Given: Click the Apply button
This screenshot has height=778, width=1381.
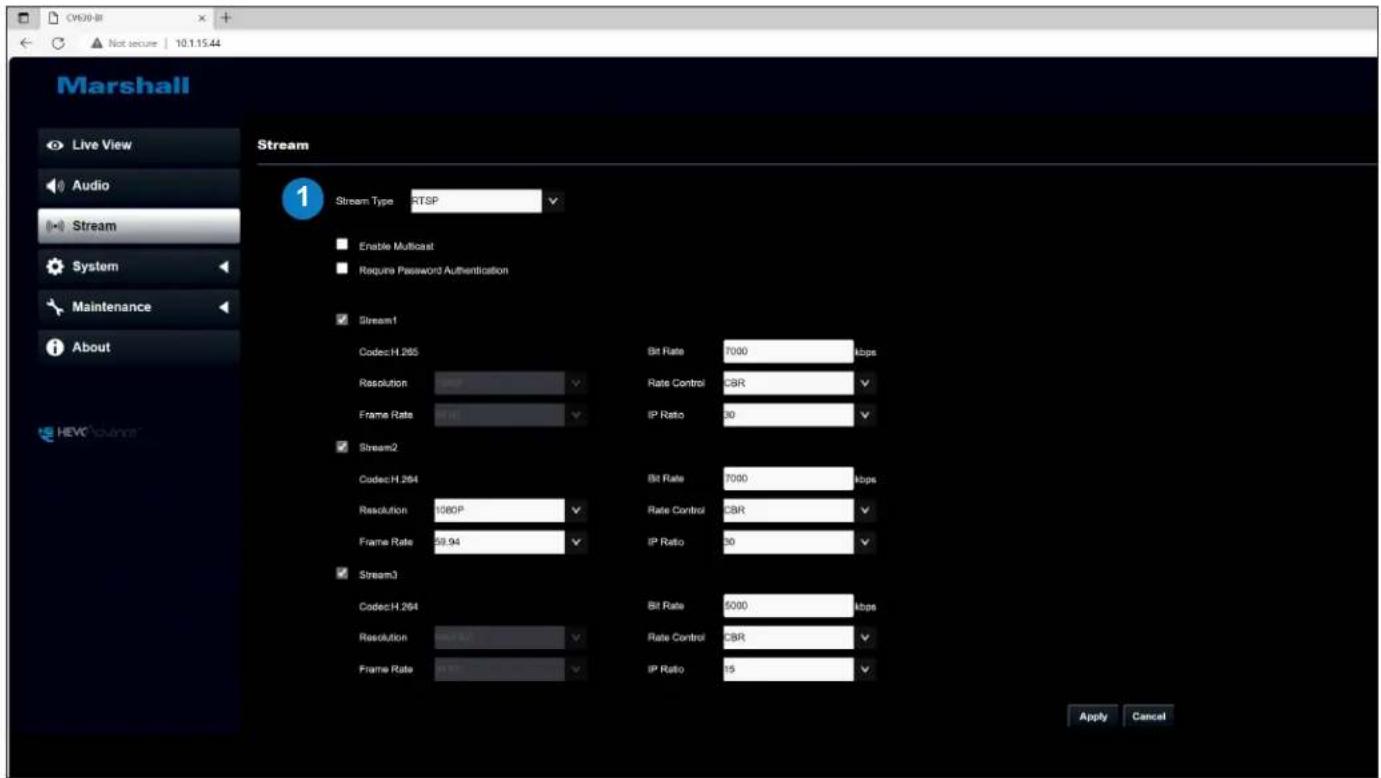Looking at the screenshot, I should tap(1093, 716).
